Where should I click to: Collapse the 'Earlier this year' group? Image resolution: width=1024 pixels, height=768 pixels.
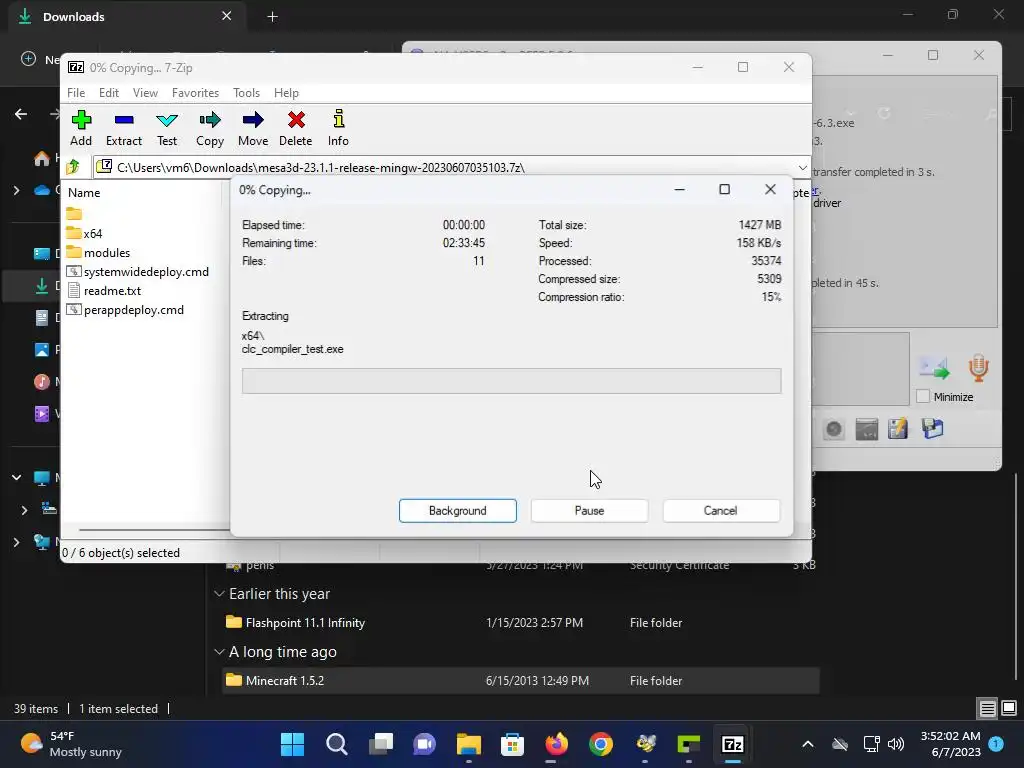[219, 594]
